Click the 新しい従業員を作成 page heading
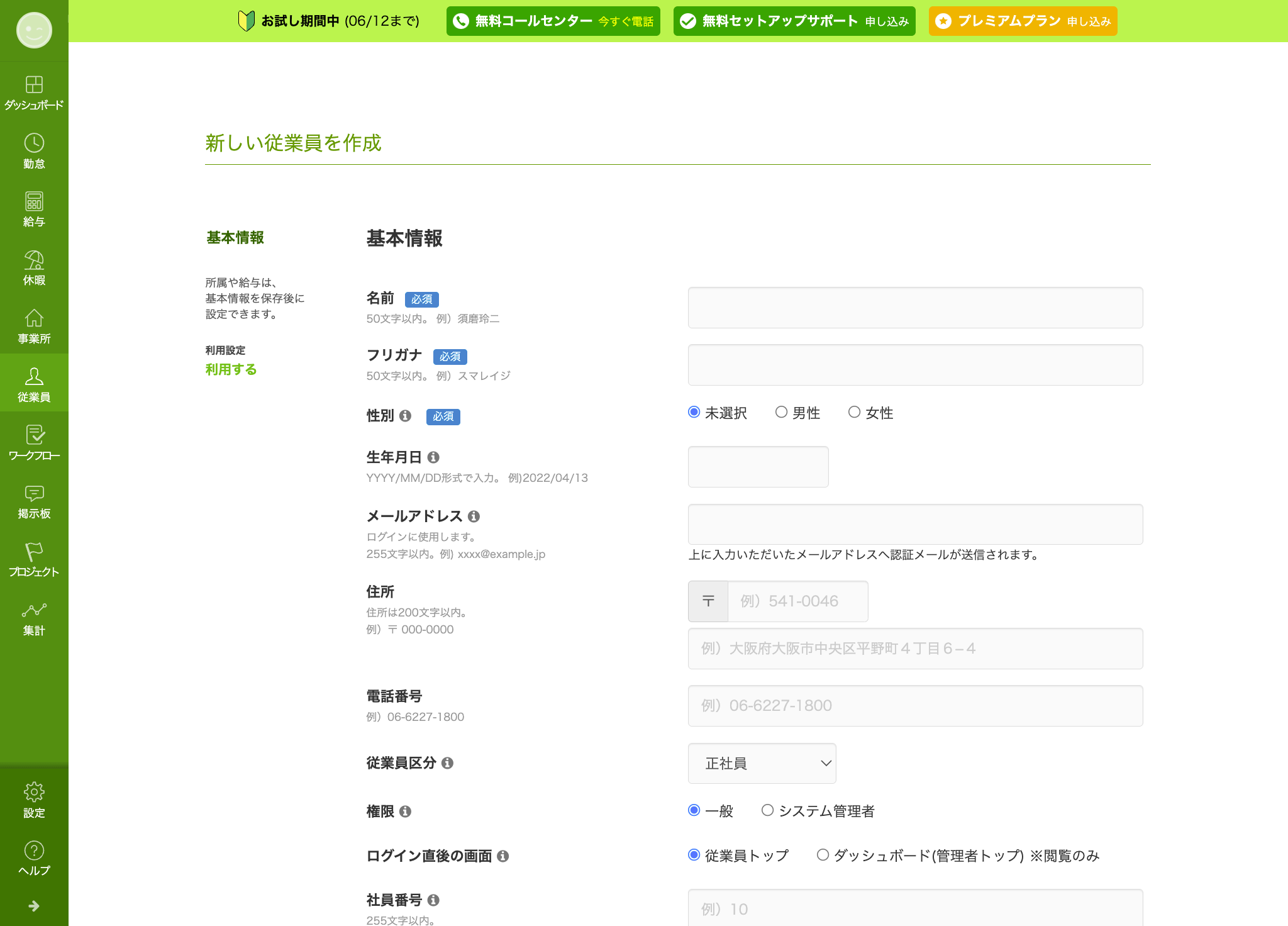1288x926 pixels. click(293, 143)
